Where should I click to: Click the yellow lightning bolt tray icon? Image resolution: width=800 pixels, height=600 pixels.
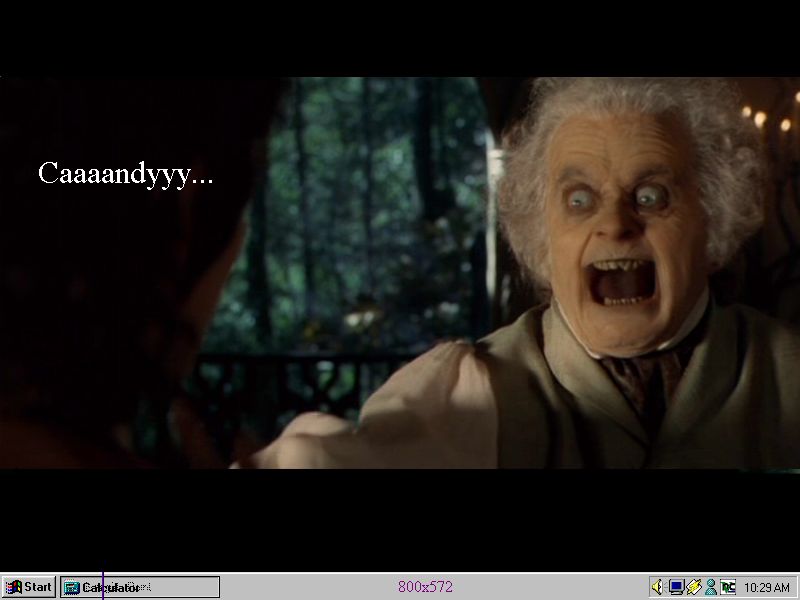(693, 587)
